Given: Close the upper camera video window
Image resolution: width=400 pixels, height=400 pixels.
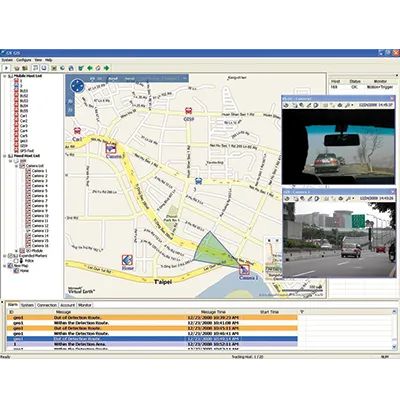Looking at the screenshot, I should (x=392, y=98).
